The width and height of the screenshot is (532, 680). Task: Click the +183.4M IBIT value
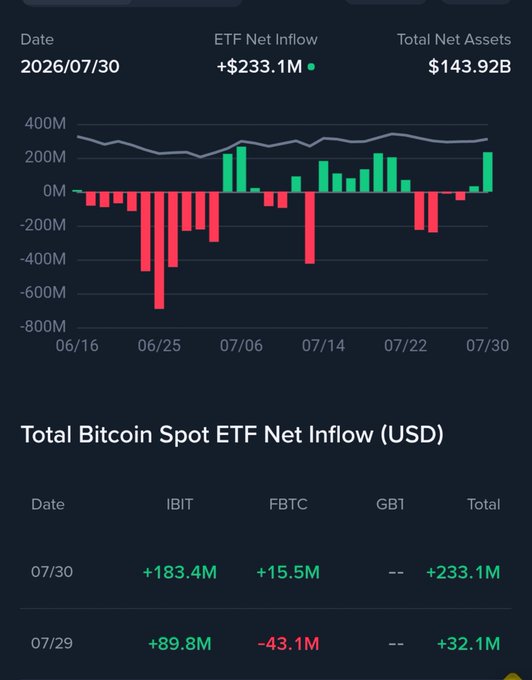click(180, 572)
